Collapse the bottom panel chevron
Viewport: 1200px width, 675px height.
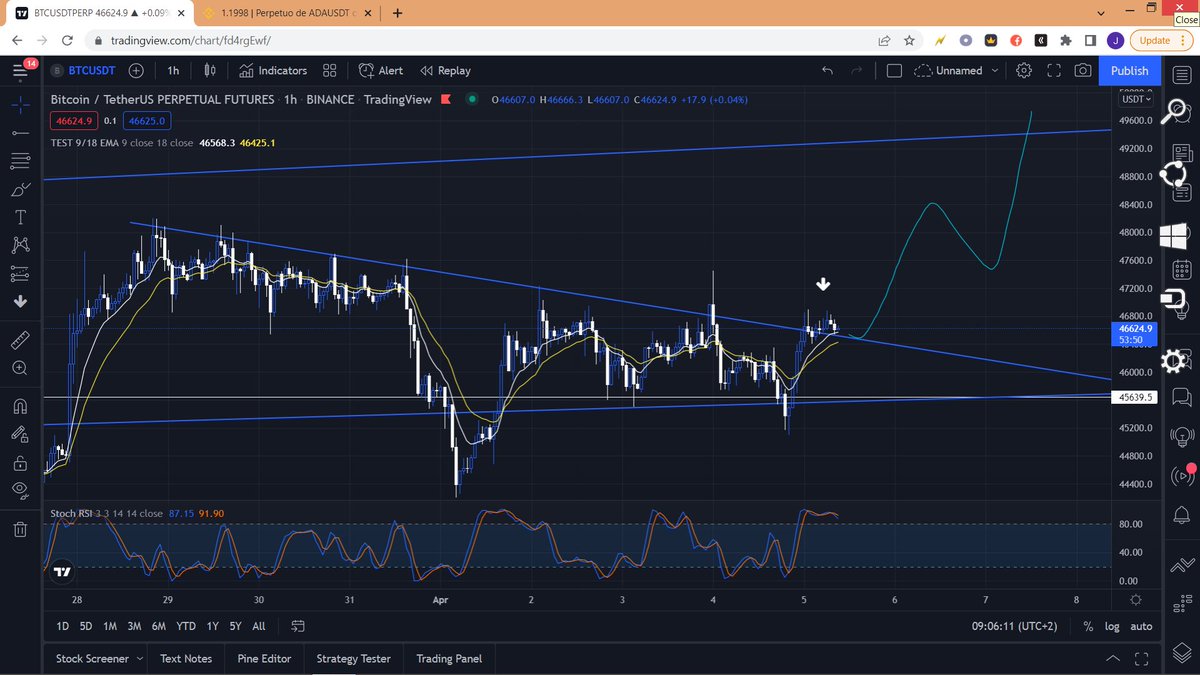[1113, 659]
